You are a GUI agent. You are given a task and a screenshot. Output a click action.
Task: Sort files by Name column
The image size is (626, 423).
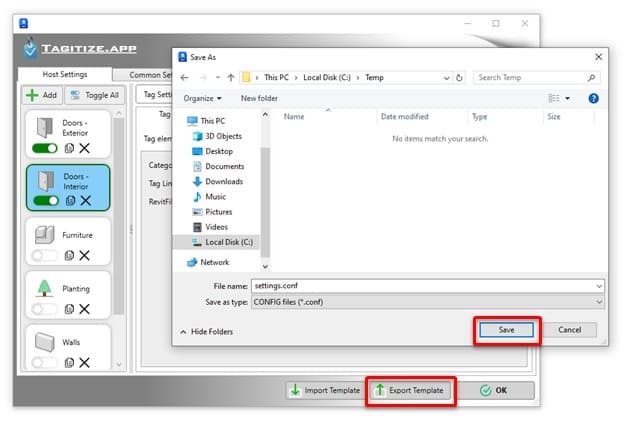click(x=294, y=117)
